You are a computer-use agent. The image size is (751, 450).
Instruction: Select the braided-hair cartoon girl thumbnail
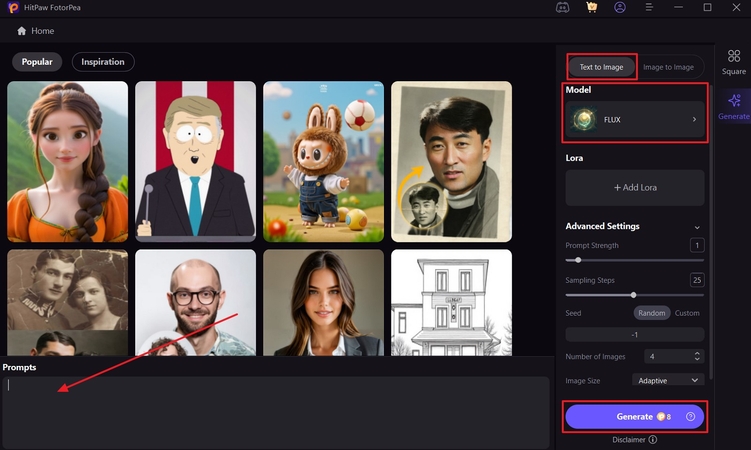point(68,161)
